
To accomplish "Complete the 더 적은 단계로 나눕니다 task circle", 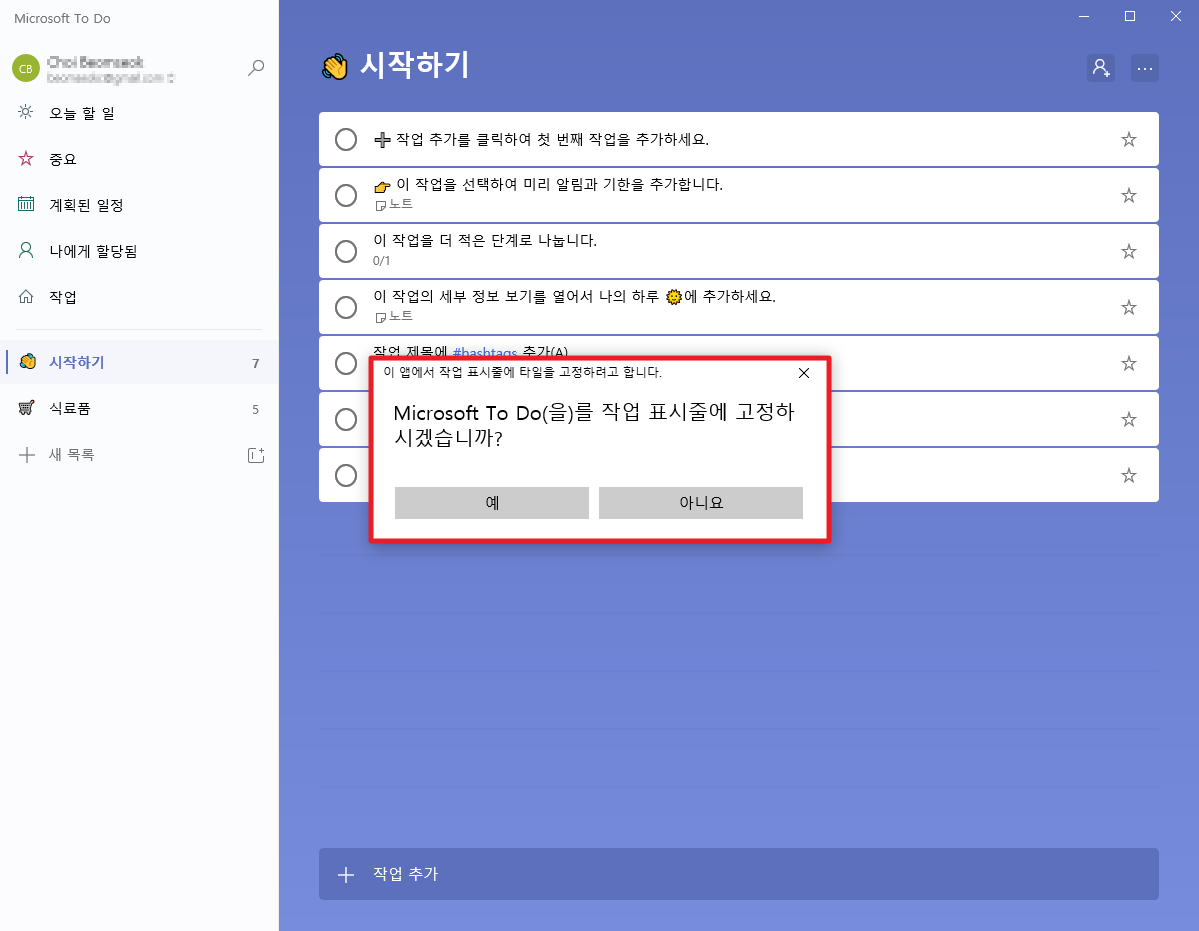I will click(x=346, y=251).
